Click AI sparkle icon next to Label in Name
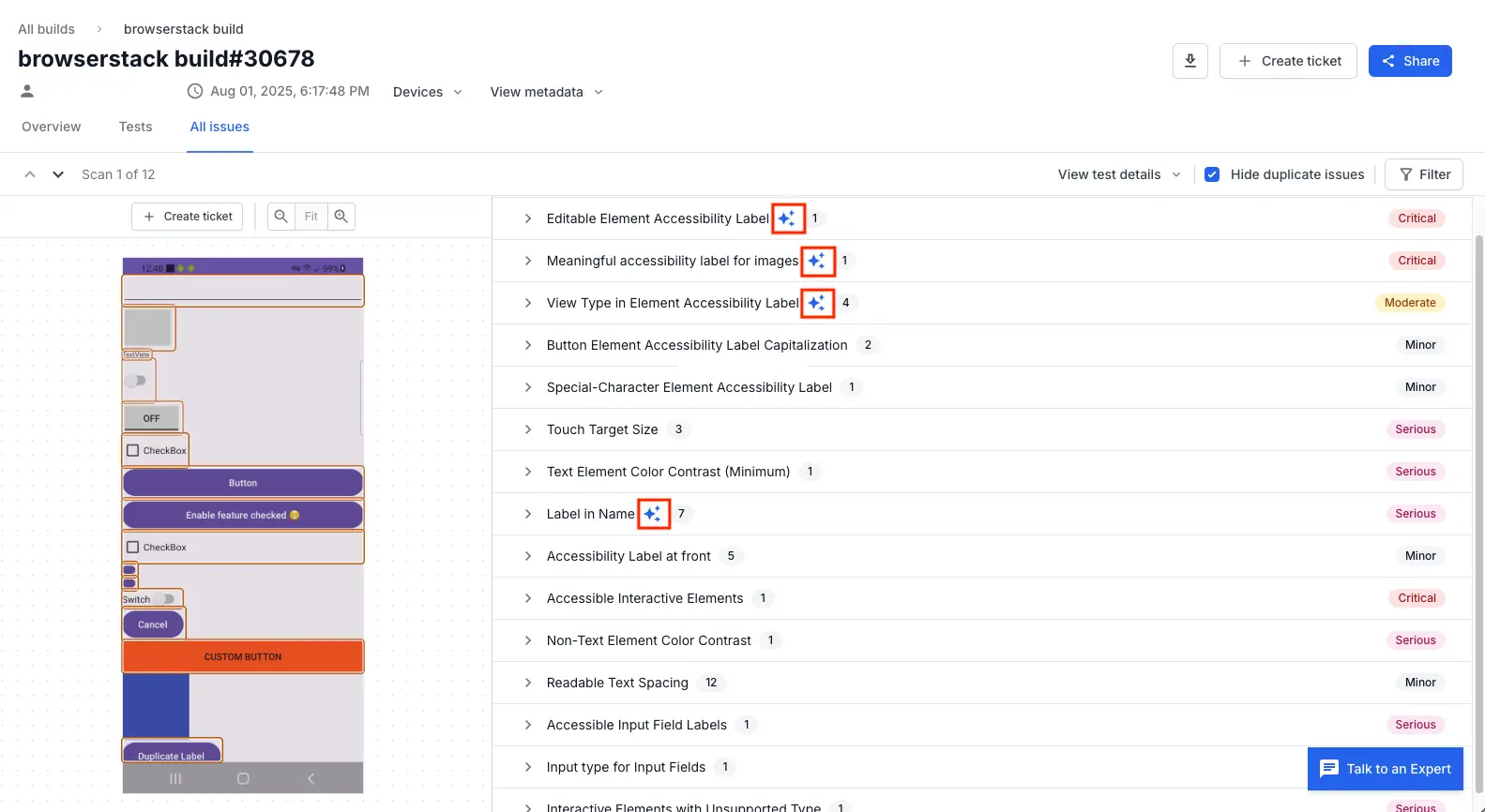Screen dimensions: 1485x812 coord(653,514)
